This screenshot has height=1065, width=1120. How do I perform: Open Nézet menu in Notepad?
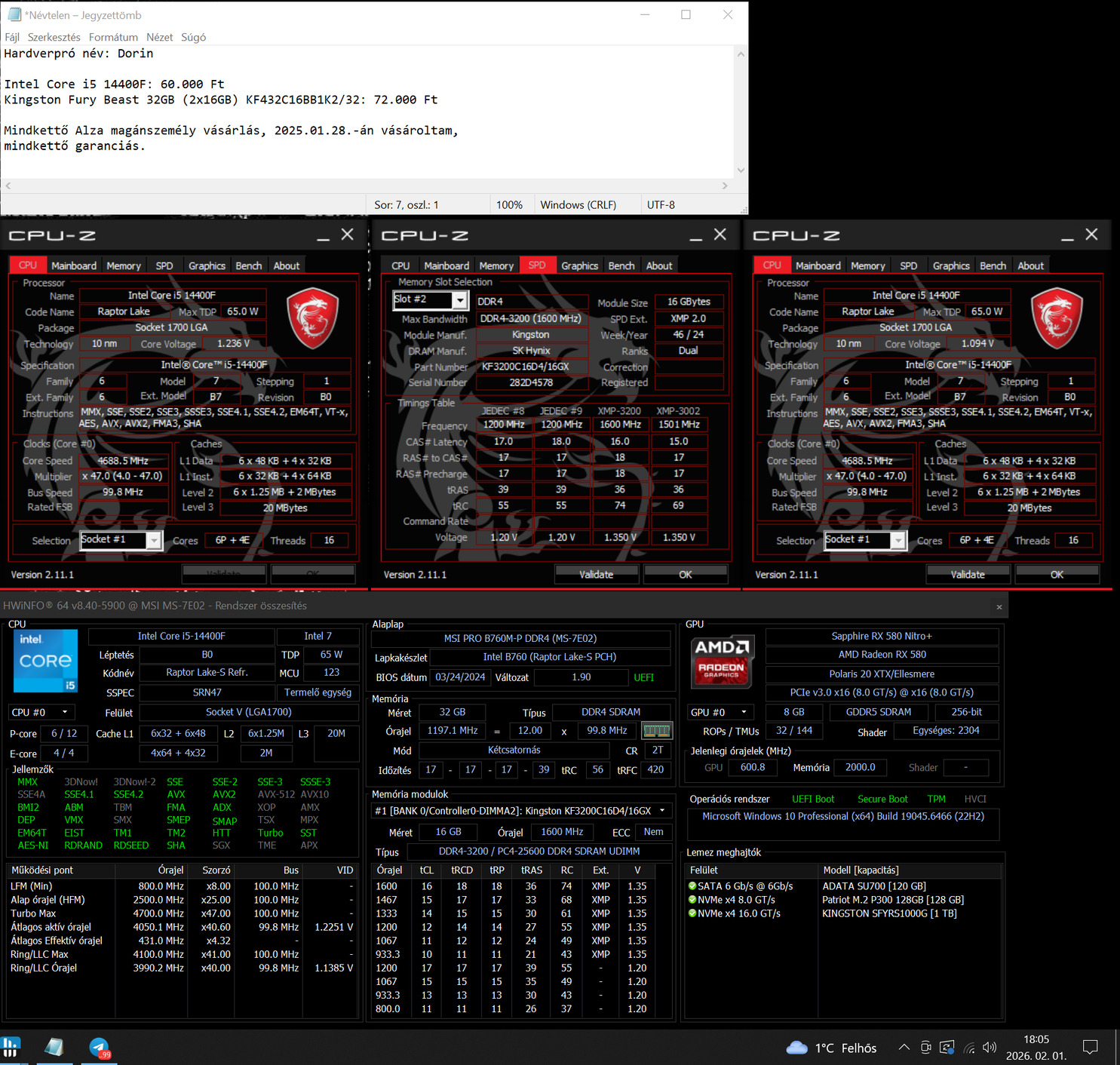click(159, 37)
